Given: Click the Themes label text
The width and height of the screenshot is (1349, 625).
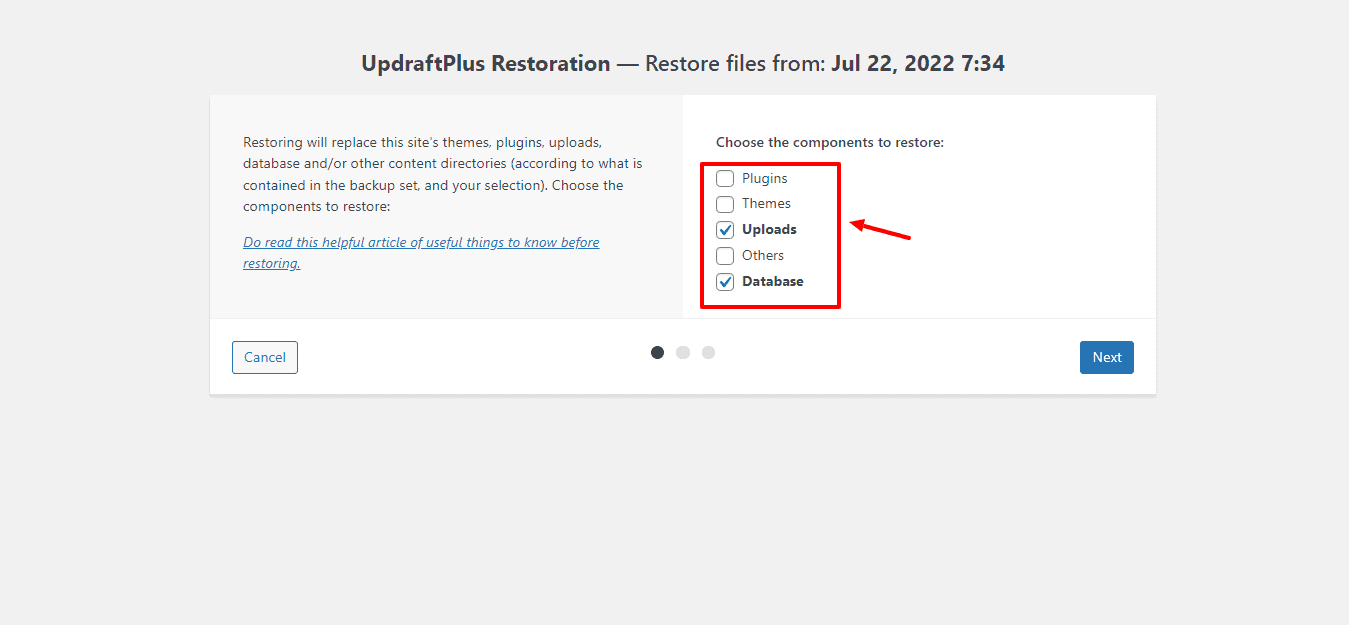Looking at the screenshot, I should (766, 204).
